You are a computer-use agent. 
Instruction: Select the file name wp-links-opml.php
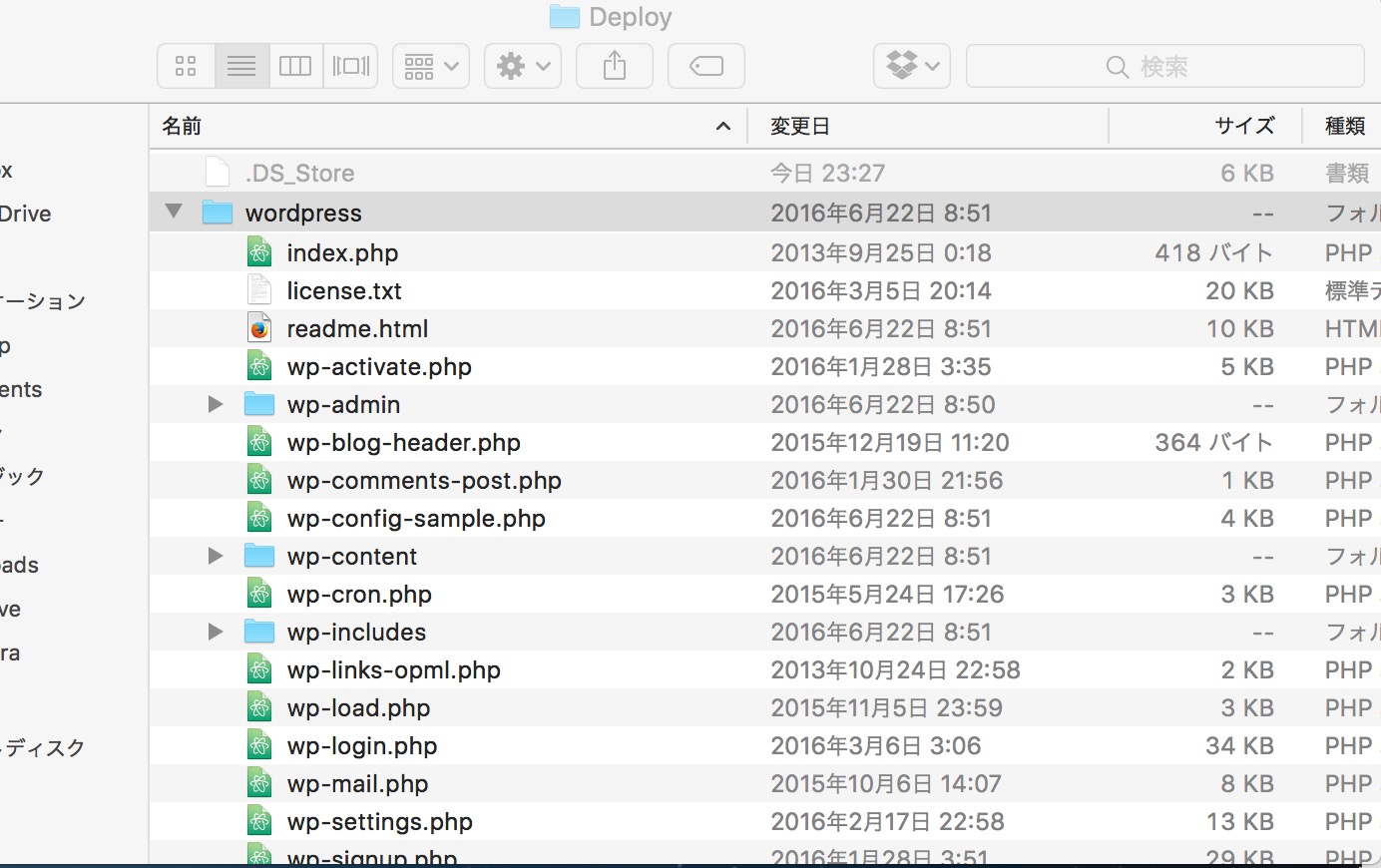coord(394,670)
